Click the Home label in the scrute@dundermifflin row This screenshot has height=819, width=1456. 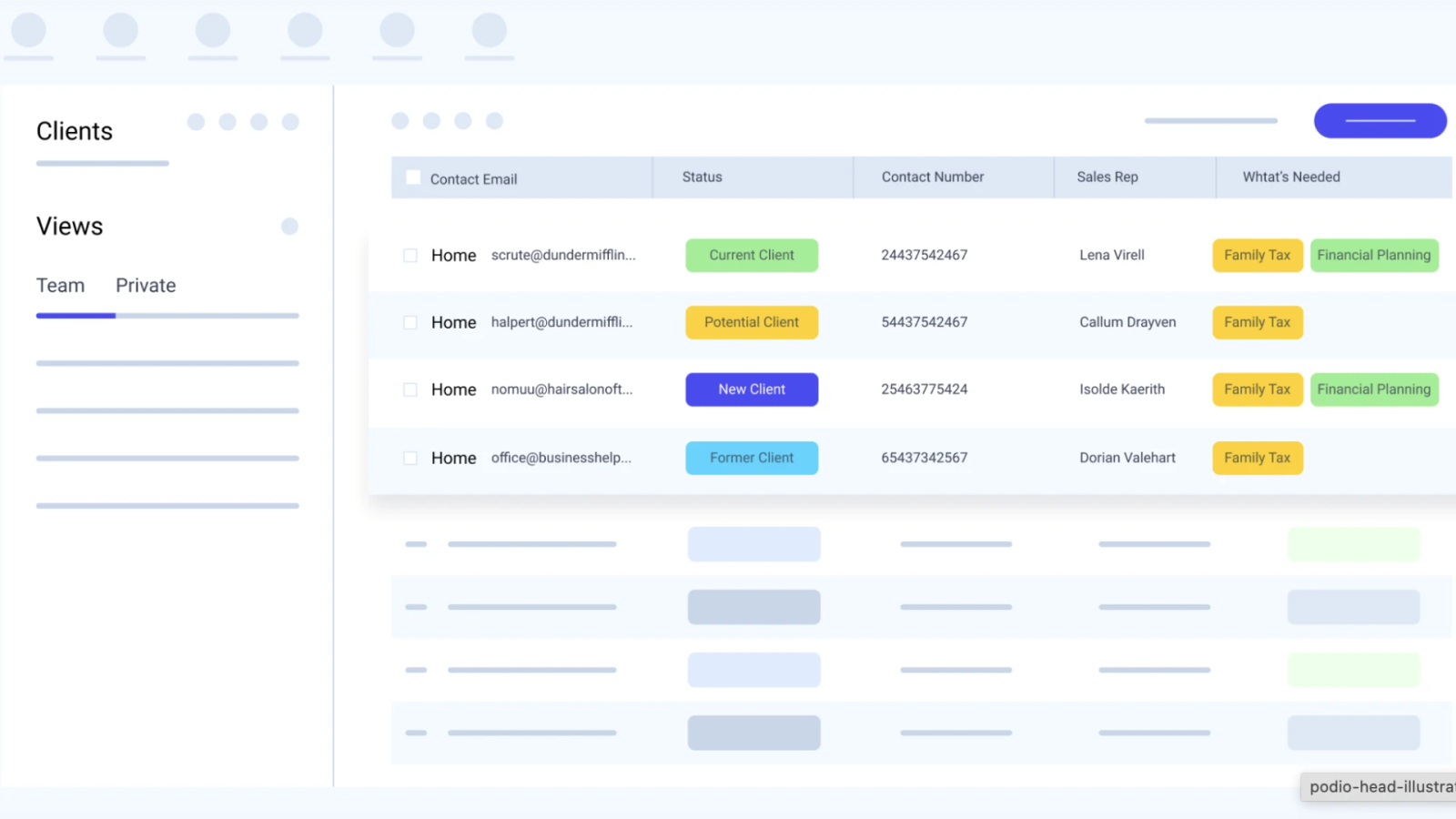click(x=453, y=256)
